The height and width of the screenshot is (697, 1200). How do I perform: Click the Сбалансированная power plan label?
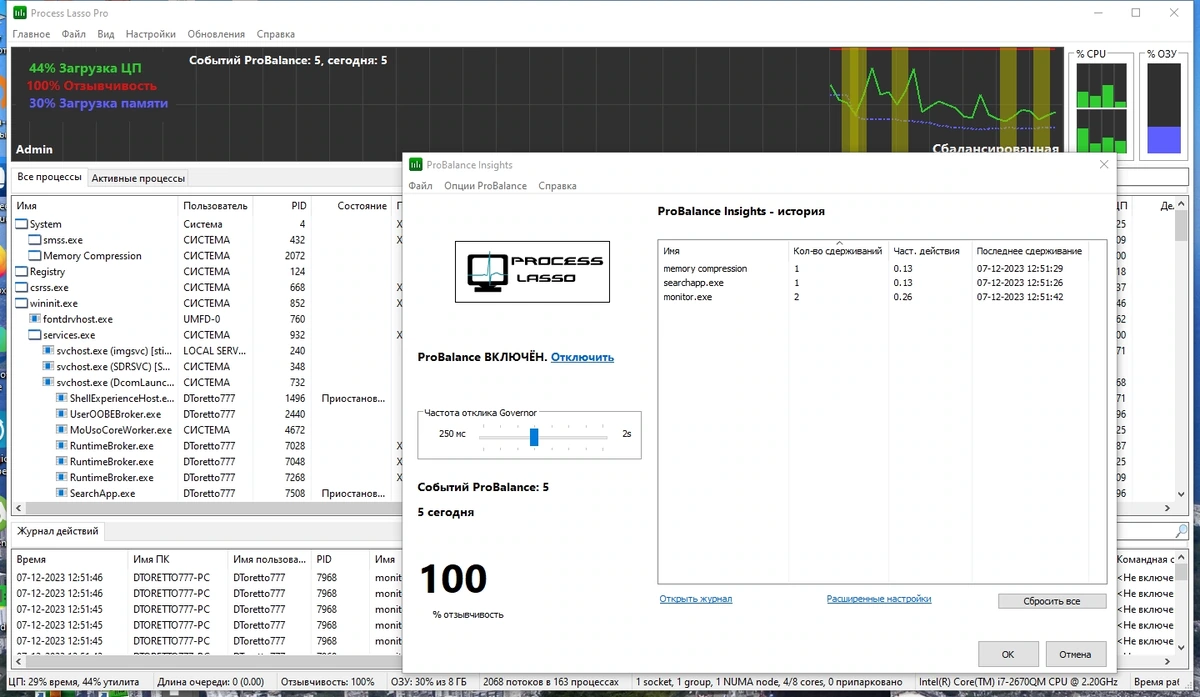(995, 149)
